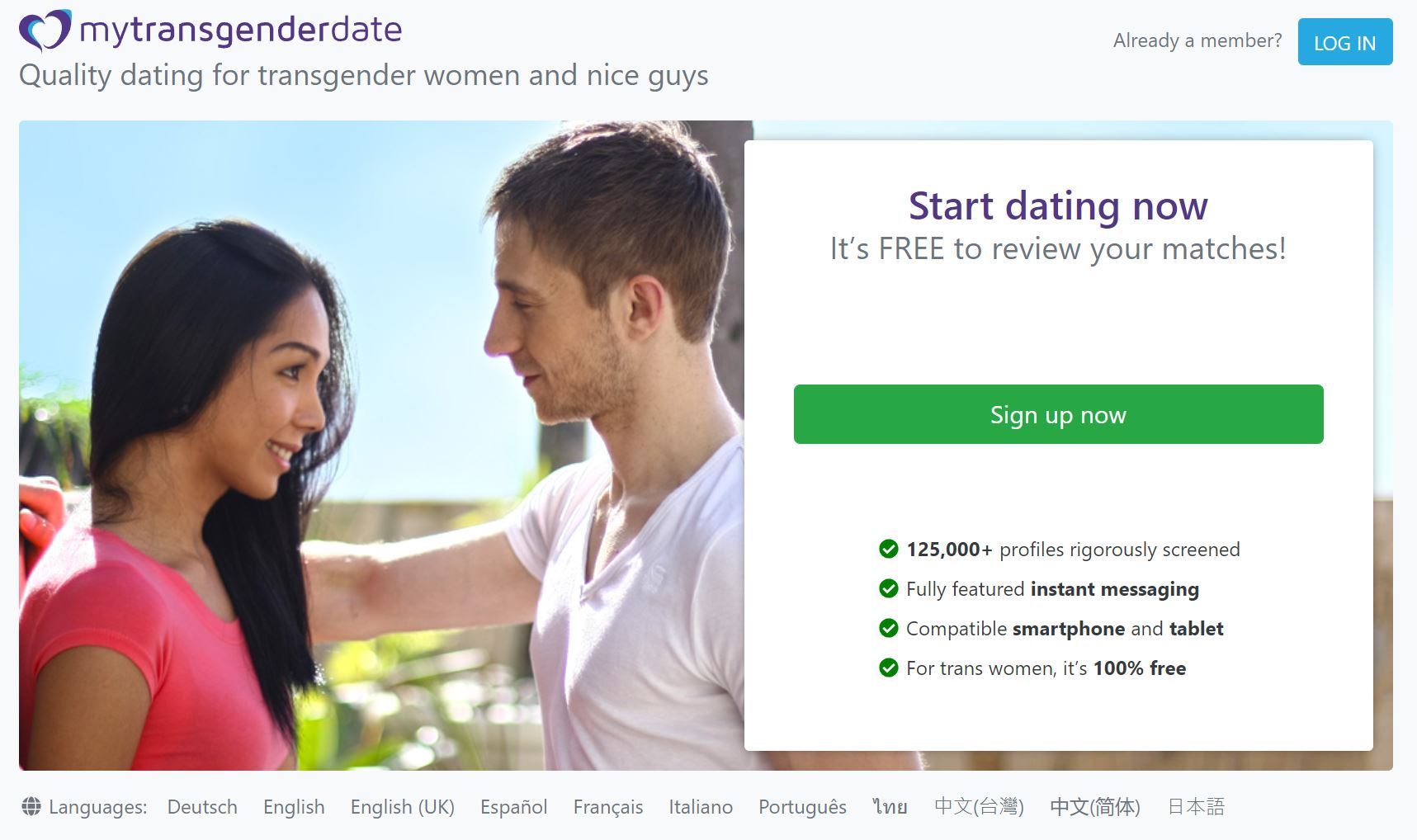Switch language to Japanese 日本語
Screen dimensions: 1417x840
(x=1196, y=807)
